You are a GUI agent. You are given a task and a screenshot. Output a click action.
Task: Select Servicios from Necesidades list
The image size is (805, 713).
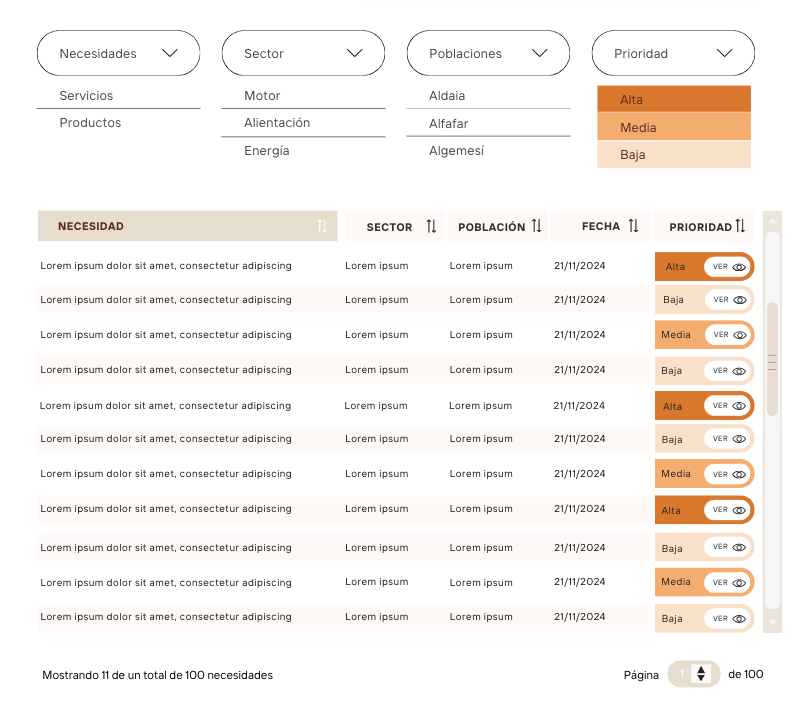click(86, 95)
